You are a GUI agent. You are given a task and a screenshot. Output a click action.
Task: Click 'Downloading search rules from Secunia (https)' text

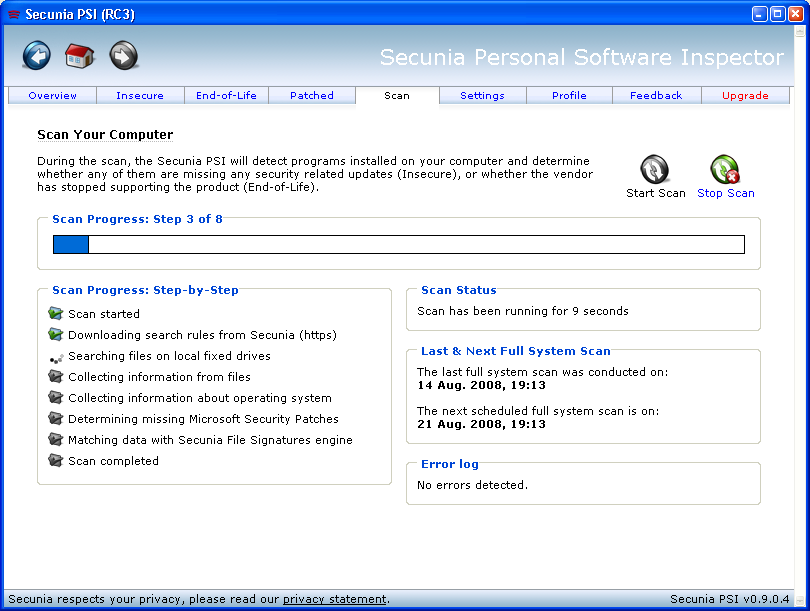[202, 335]
